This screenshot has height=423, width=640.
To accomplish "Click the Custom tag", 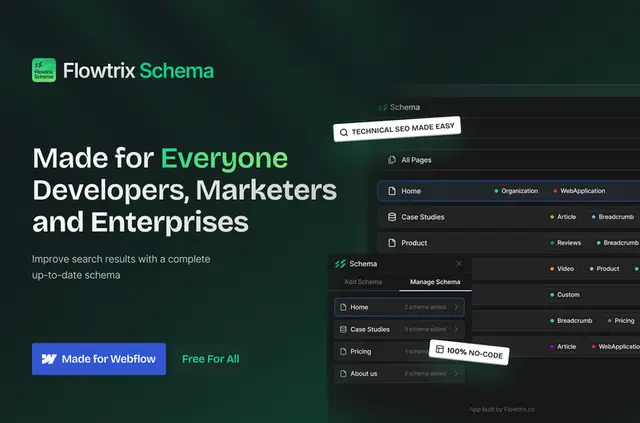I will pyautogui.click(x=565, y=295).
